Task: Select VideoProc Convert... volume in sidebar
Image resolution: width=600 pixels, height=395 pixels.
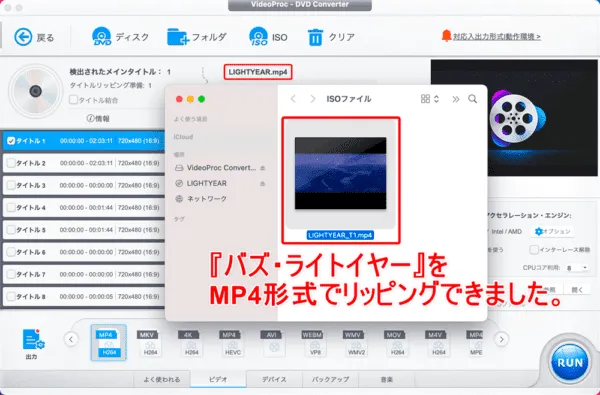Action: 215,168
